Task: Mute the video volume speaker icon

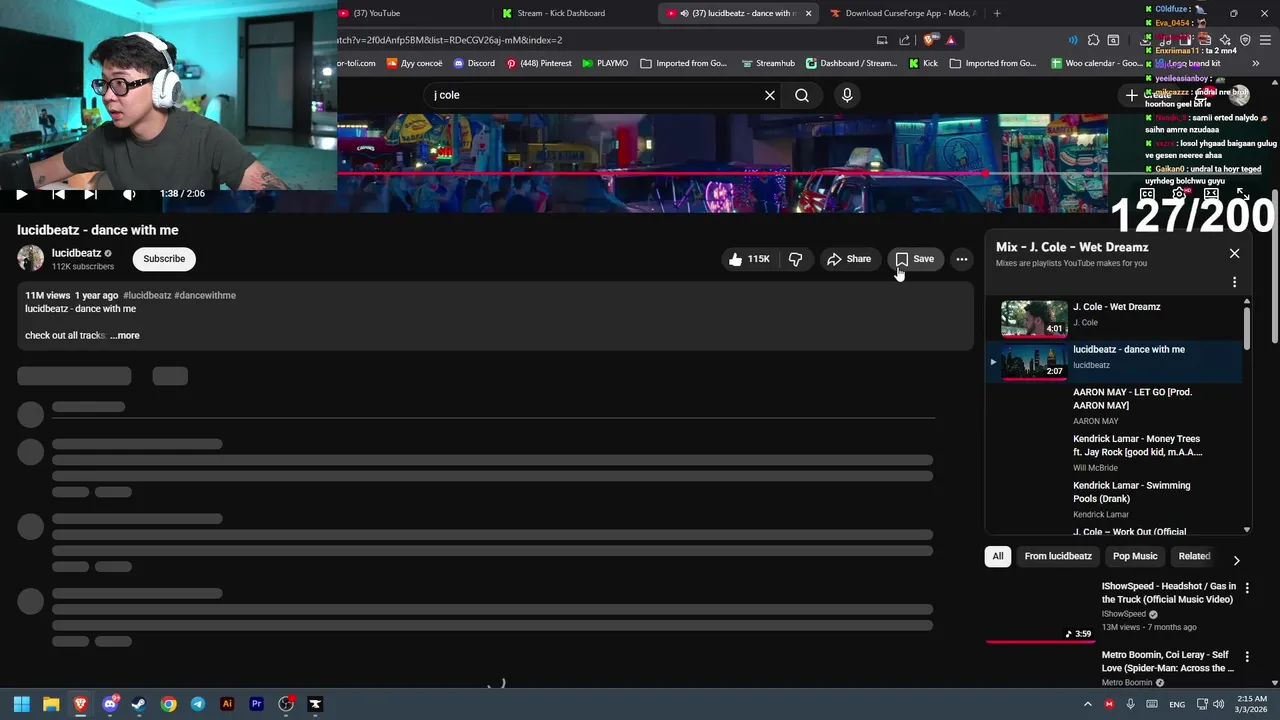Action: pyautogui.click(x=128, y=194)
